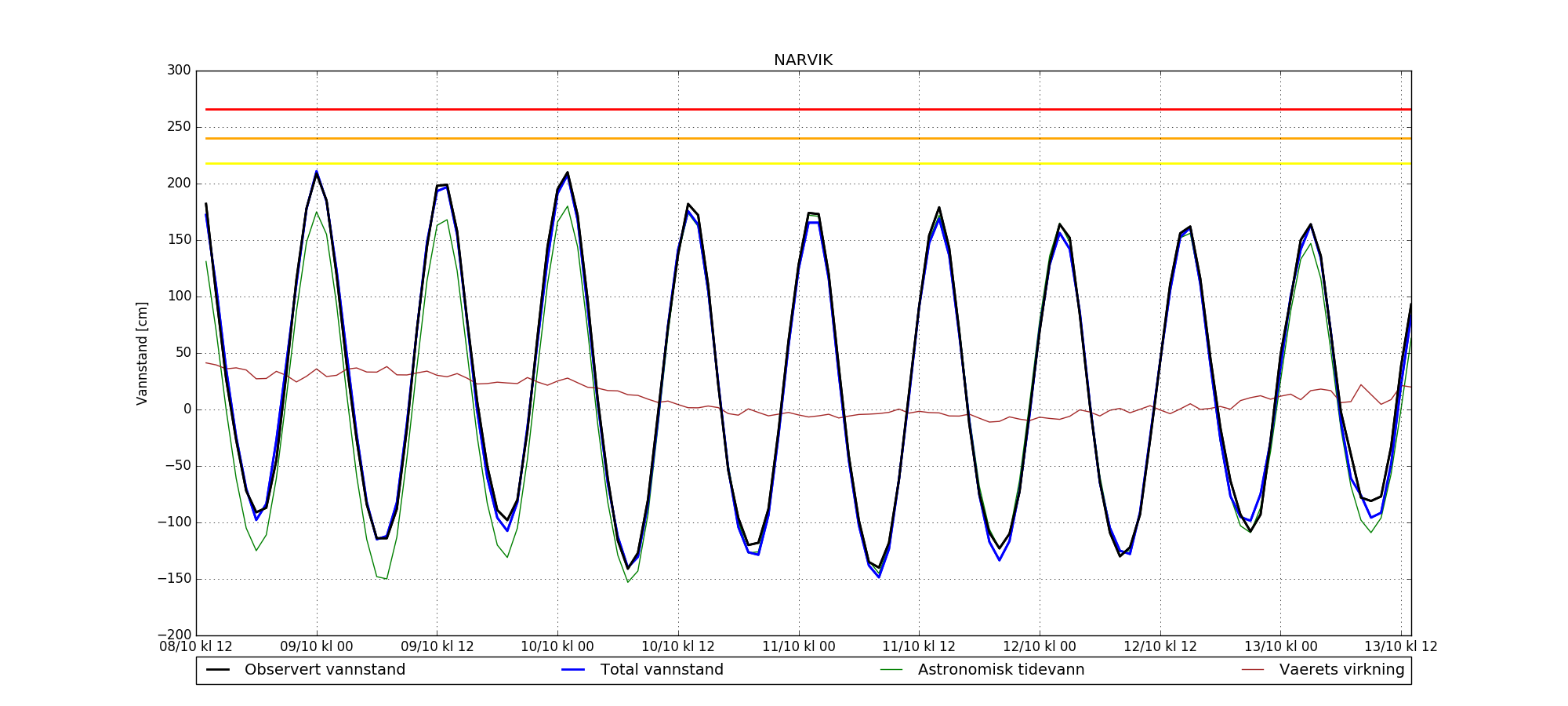This screenshot has width=1568, height=706.
Task: Click the 250 y-axis tick label
Action: click(x=179, y=127)
